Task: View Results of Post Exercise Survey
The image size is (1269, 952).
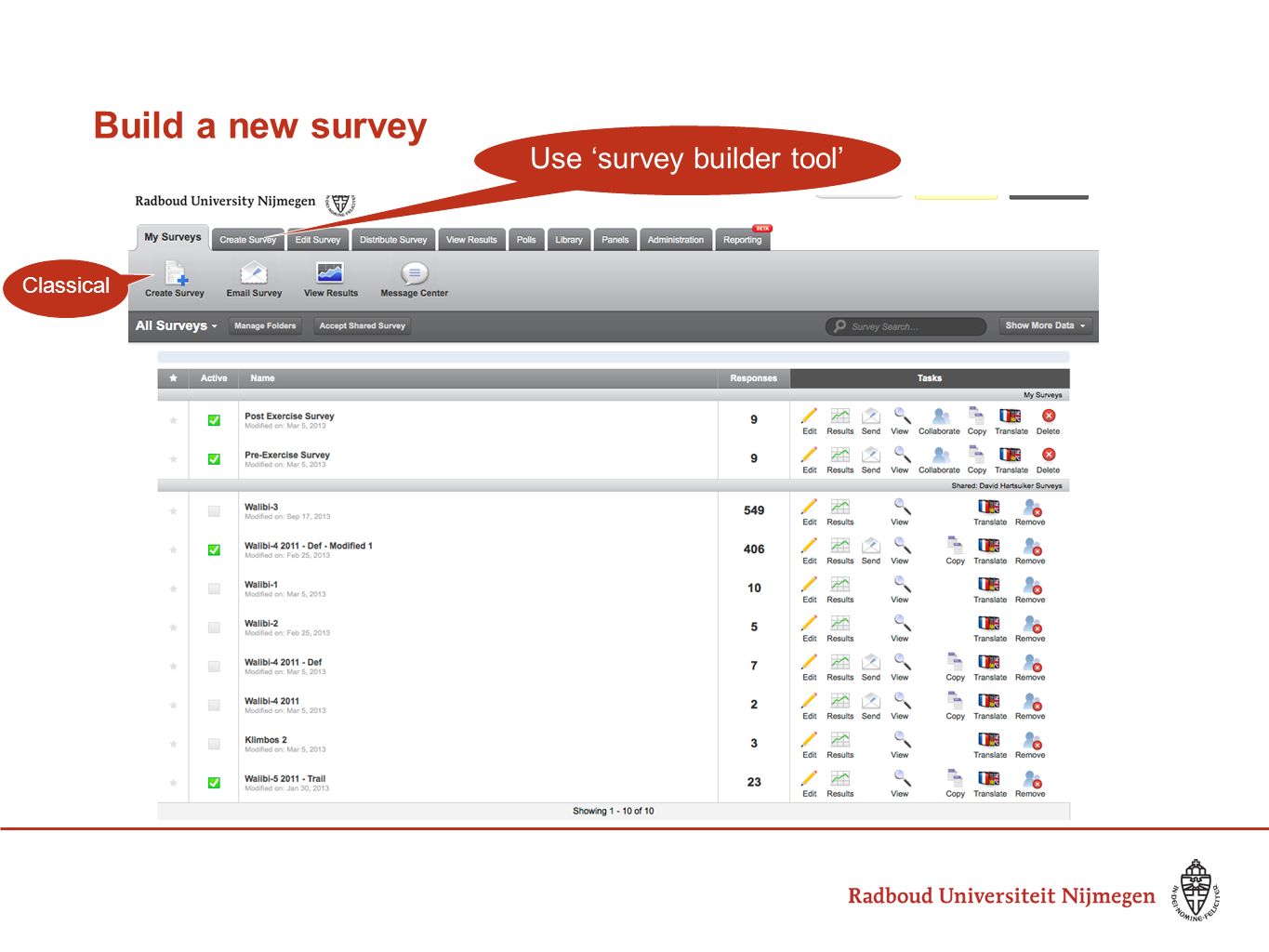Action: pos(840,416)
